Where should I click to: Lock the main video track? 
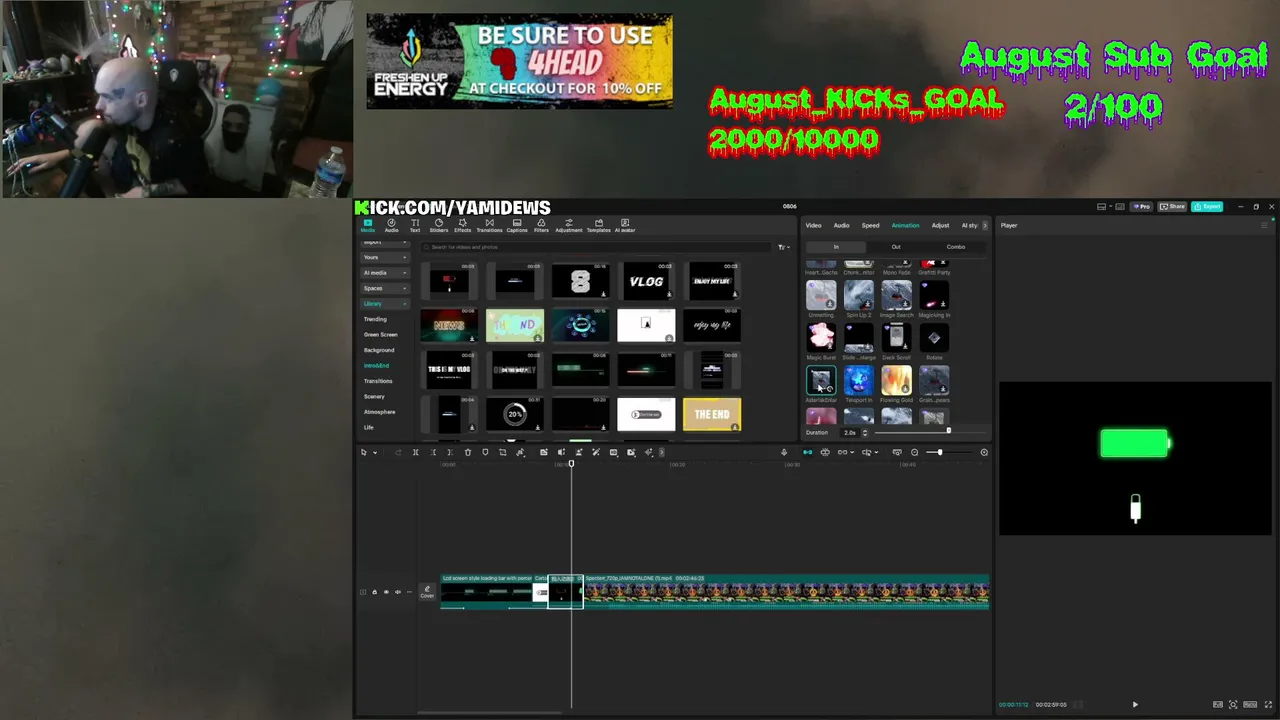tap(374, 592)
